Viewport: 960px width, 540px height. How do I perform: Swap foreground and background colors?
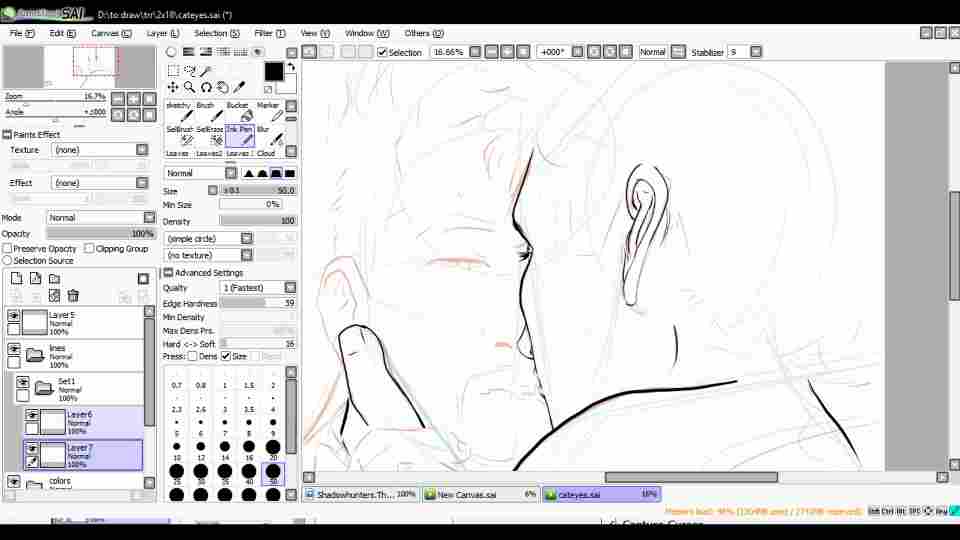coord(291,67)
